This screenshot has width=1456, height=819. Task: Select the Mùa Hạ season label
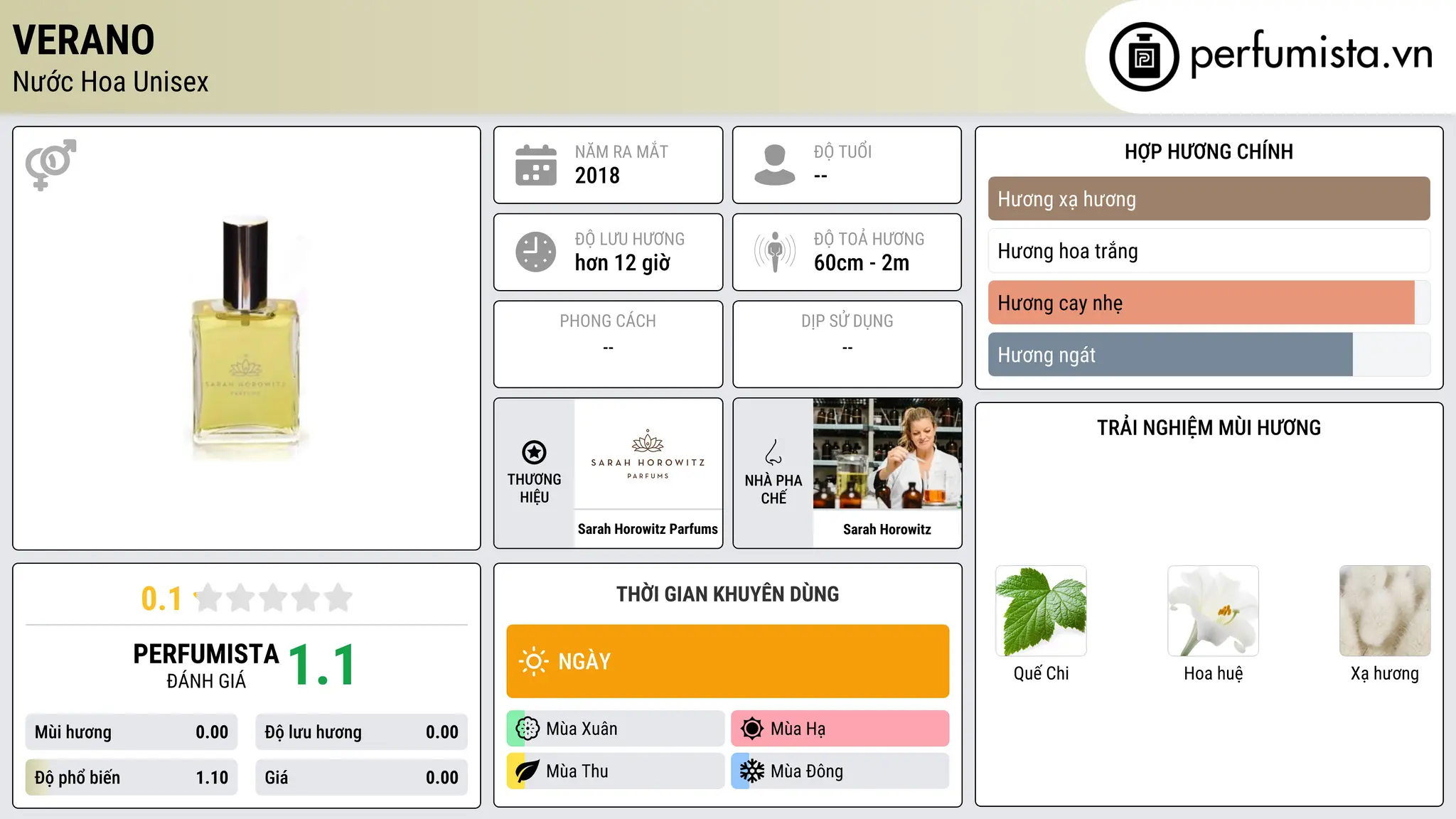(798, 729)
